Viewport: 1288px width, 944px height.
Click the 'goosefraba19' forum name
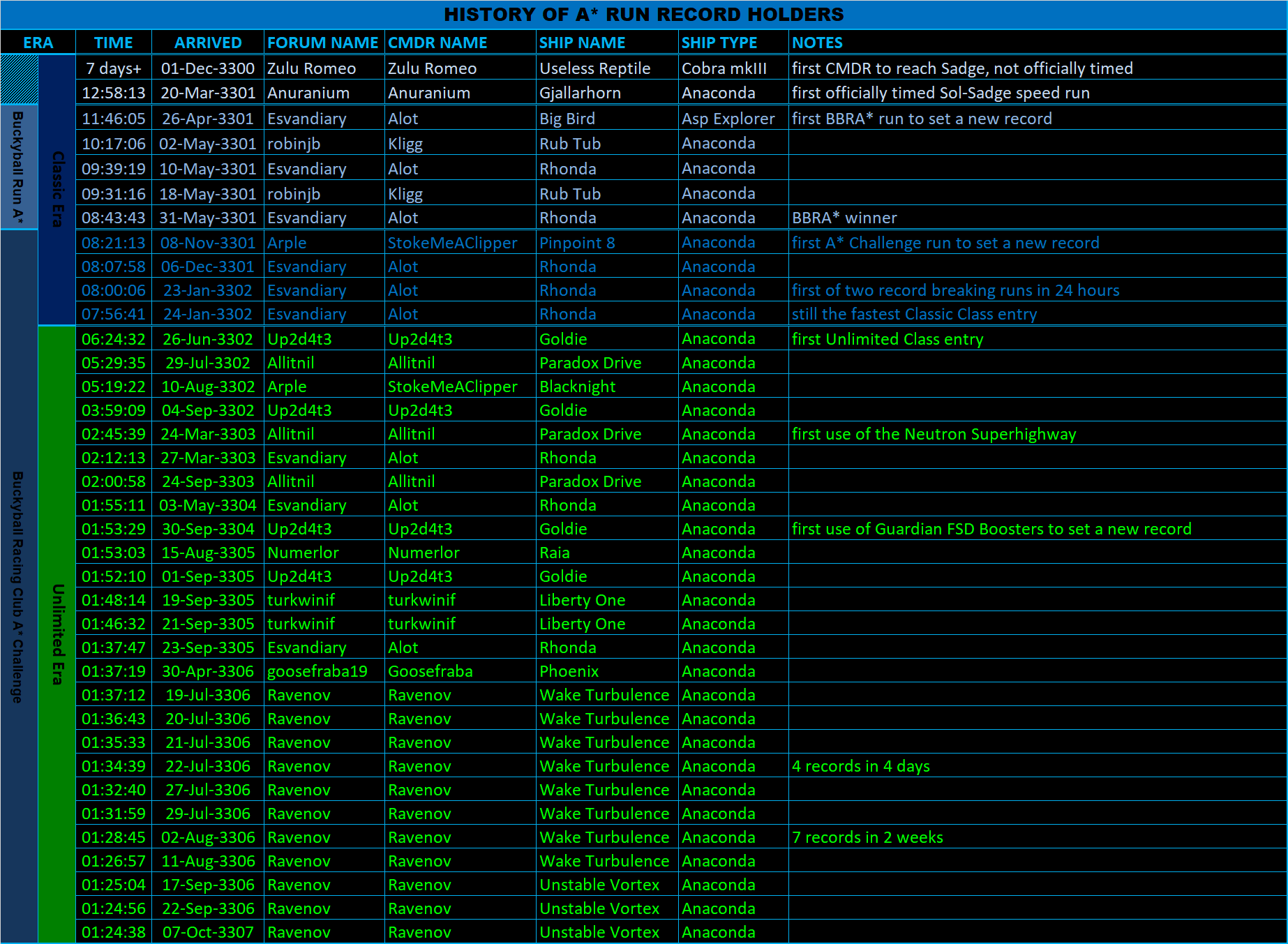(x=317, y=671)
